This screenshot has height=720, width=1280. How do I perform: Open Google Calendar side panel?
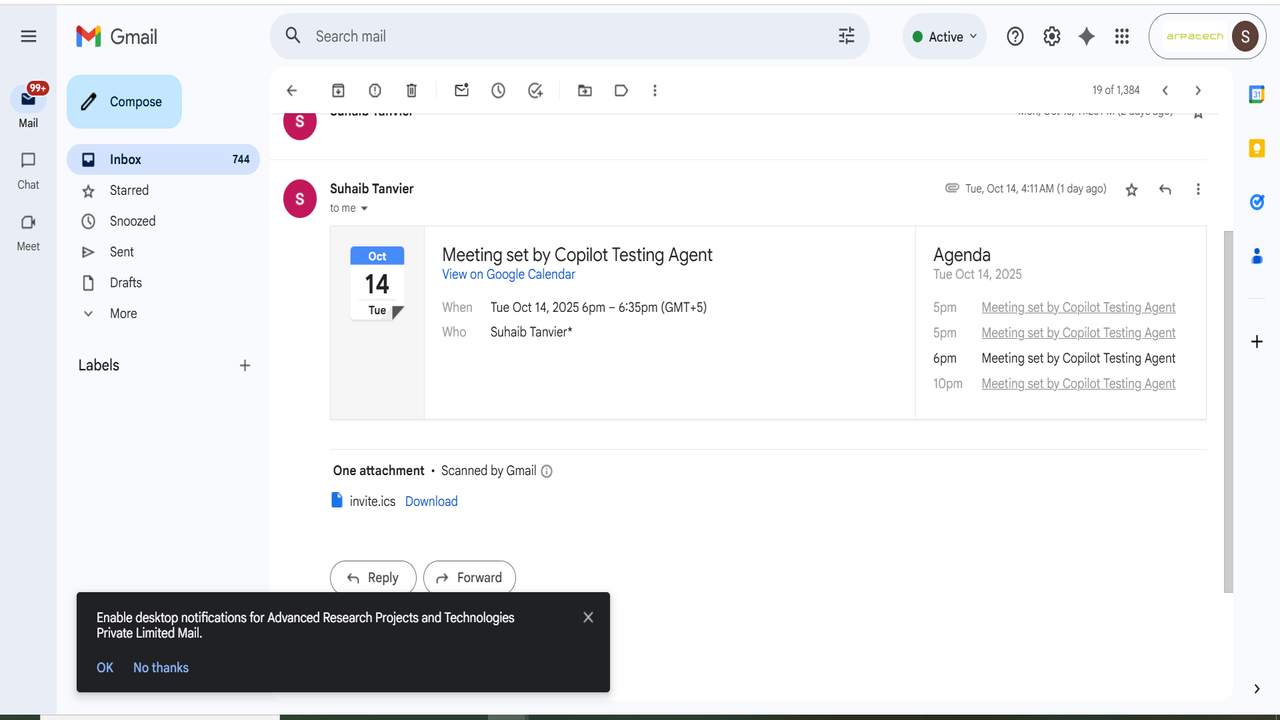point(1257,95)
